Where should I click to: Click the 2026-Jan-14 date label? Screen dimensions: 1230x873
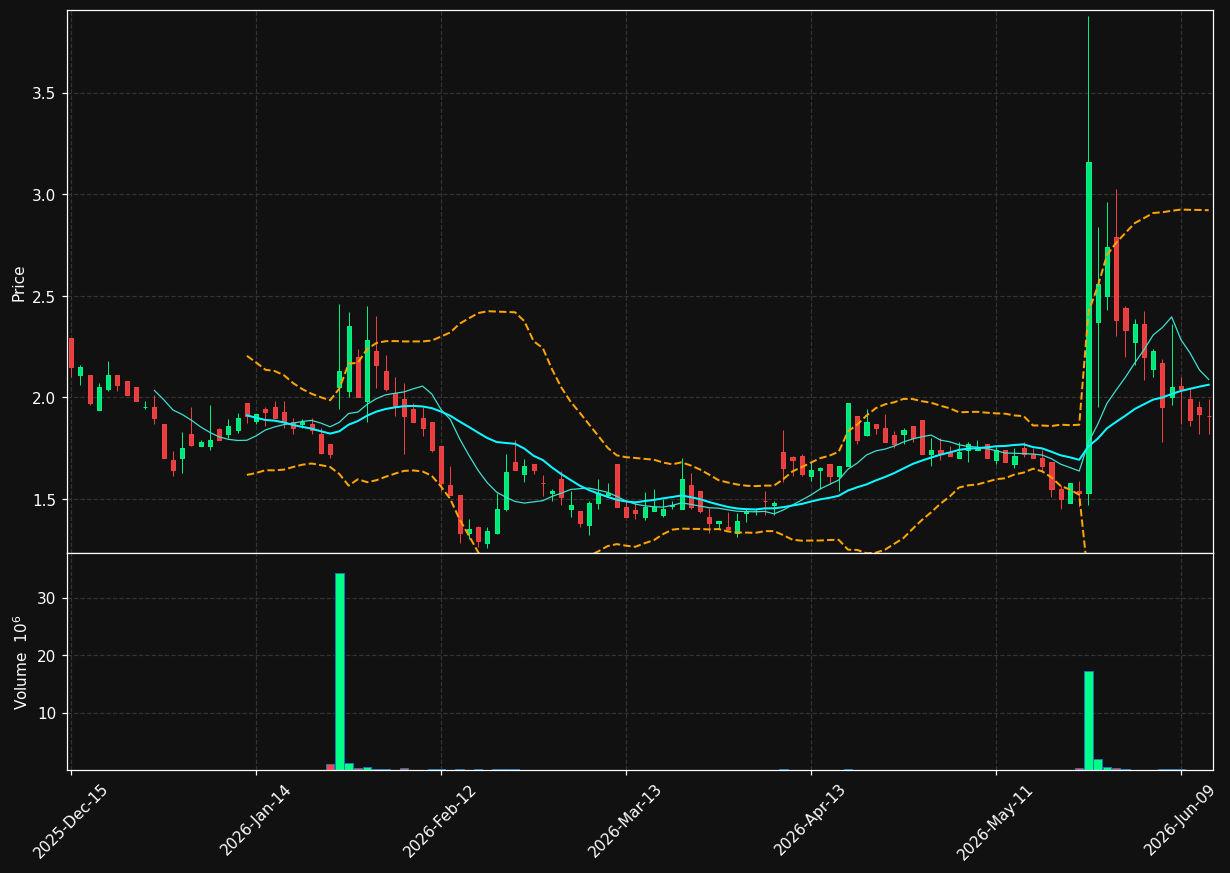pyautogui.click(x=256, y=822)
